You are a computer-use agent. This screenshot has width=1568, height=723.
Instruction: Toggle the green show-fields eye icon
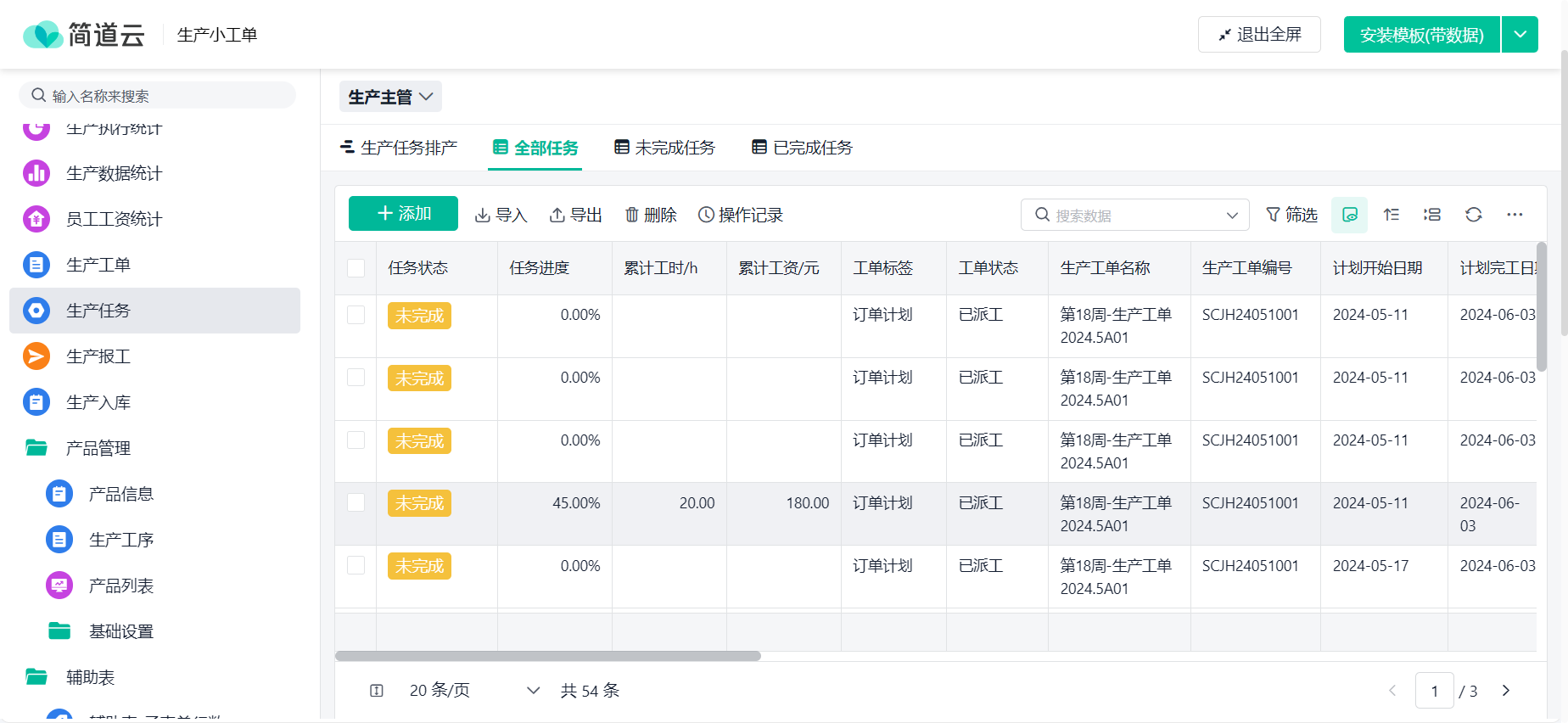[x=1349, y=215]
